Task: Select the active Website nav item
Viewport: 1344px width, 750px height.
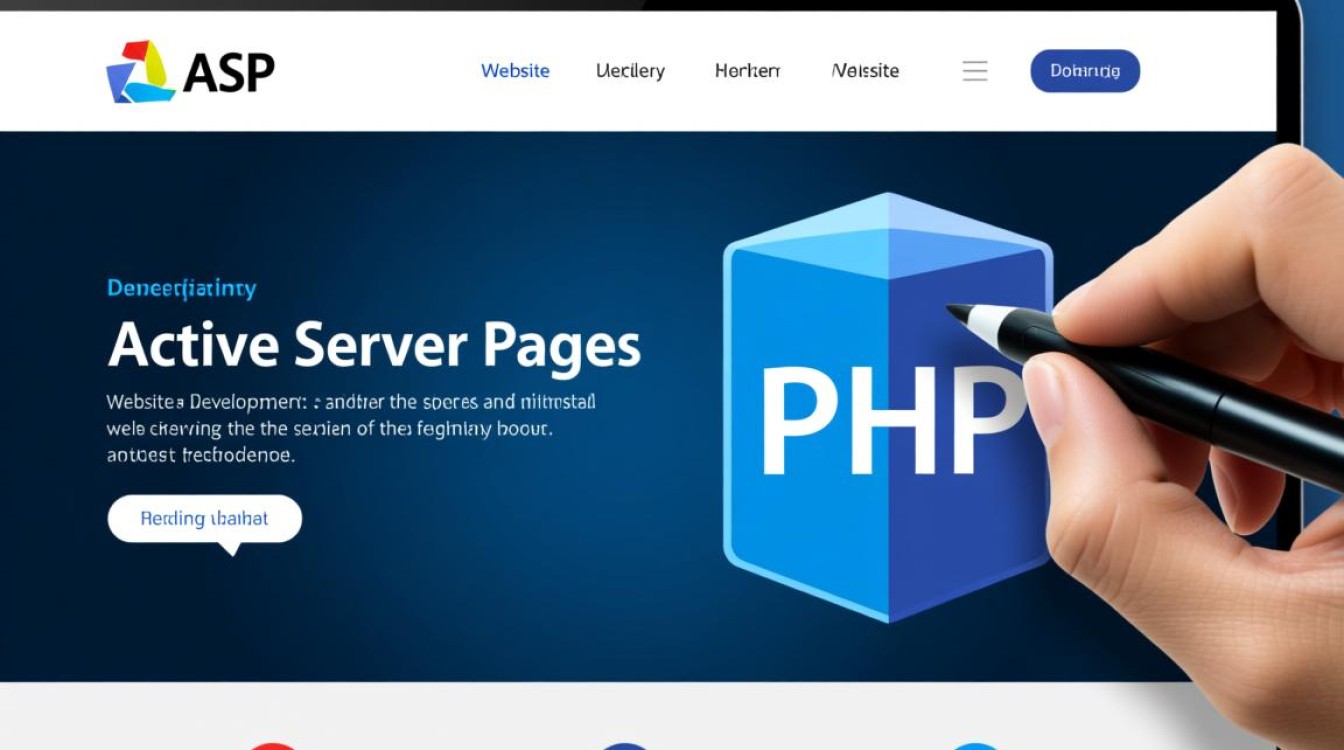Action: coord(515,71)
